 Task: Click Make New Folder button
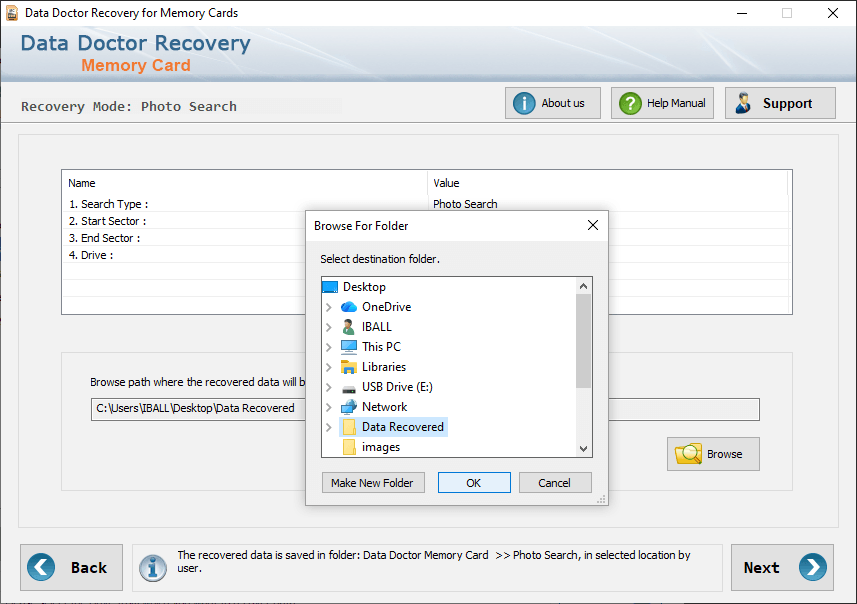coord(373,483)
